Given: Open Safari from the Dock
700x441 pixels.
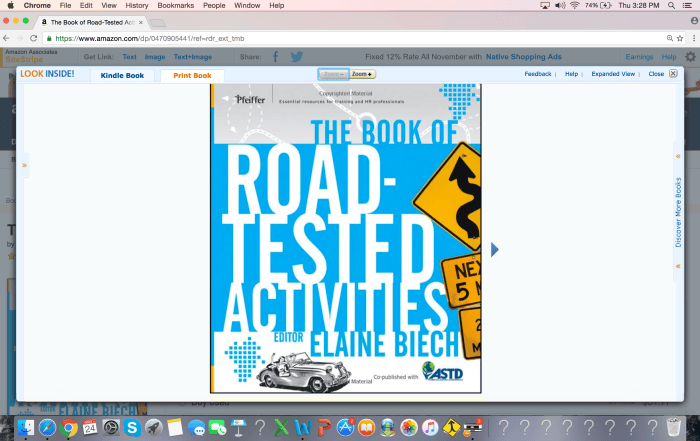Looking at the screenshot, I should pos(47,428).
